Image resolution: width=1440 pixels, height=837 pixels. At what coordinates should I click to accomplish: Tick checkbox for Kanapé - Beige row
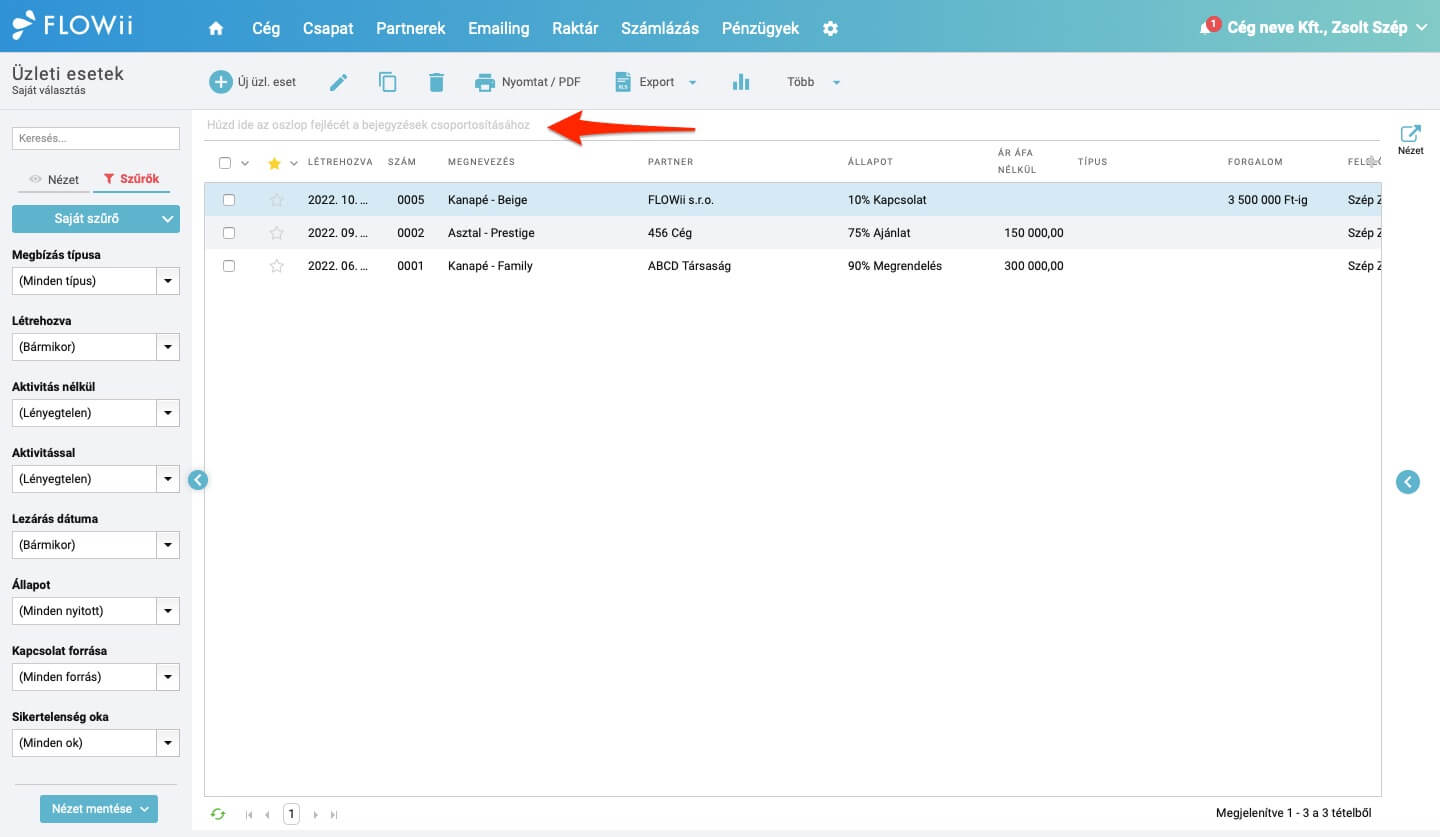pos(229,200)
